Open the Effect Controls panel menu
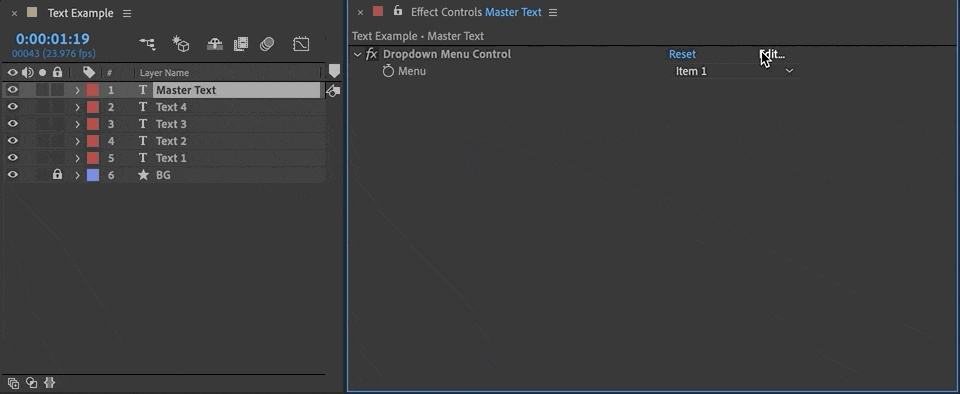The width and height of the screenshot is (960, 394). [x=553, y=12]
